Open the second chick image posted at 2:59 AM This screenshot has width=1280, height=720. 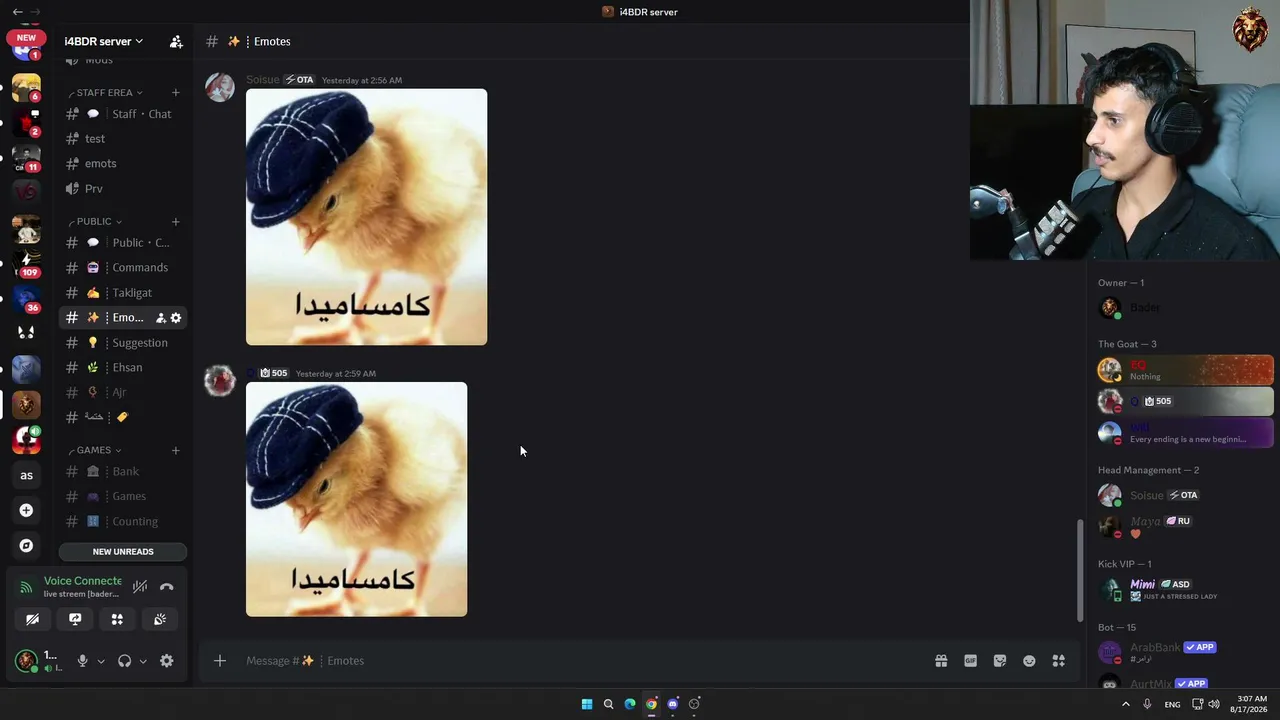pyautogui.click(x=357, y=499)
